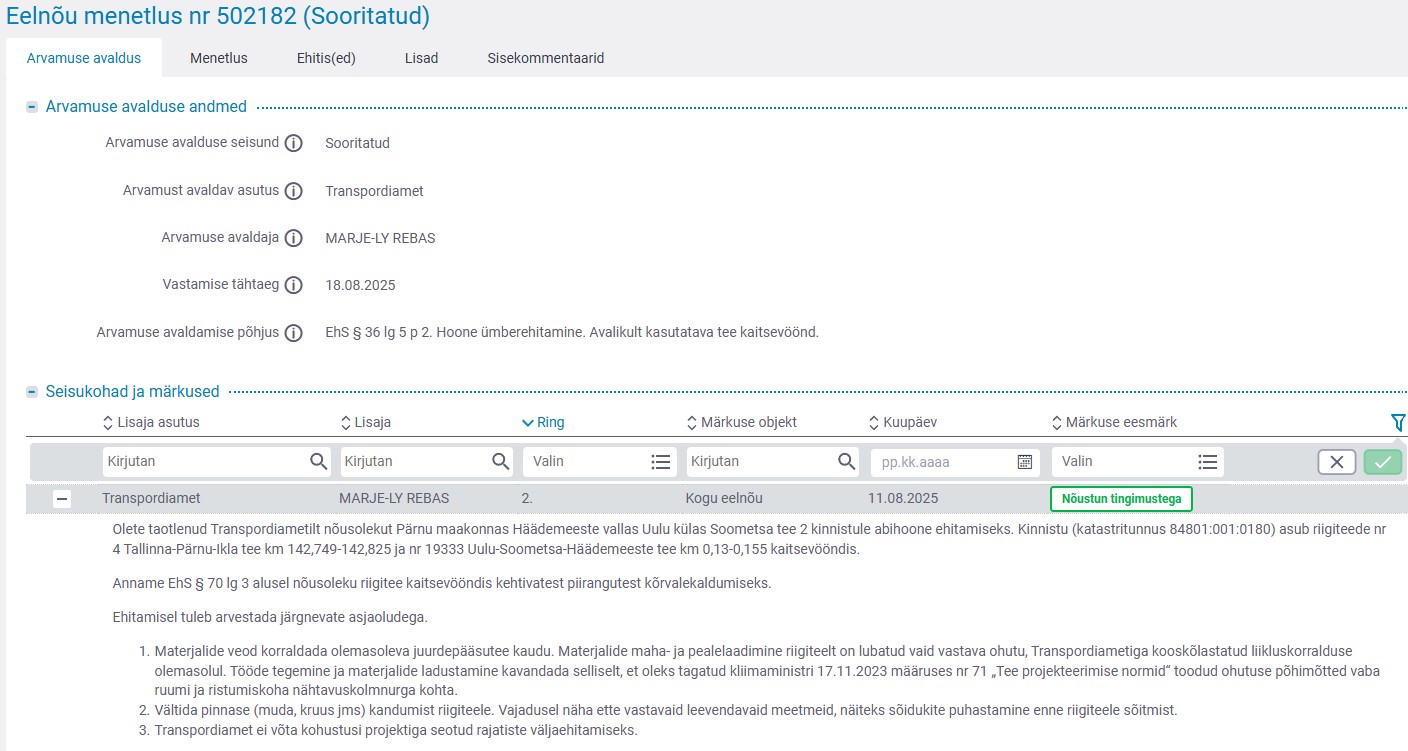The image size is (1408, 751).
Task: Click the Ring value 2. in the row
Action: (528, 498)
